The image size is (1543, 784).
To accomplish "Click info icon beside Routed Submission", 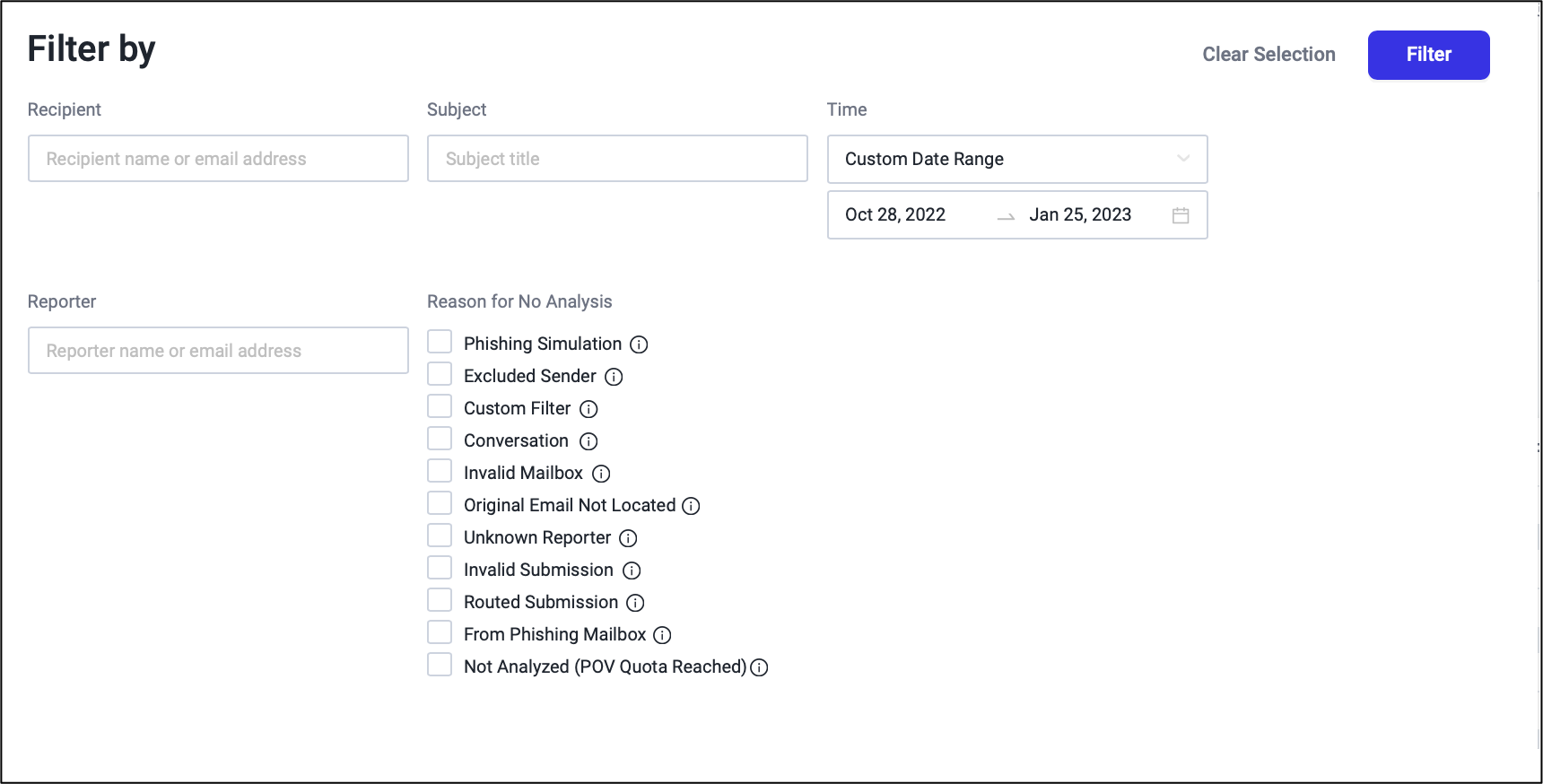I will pos(635,603).
